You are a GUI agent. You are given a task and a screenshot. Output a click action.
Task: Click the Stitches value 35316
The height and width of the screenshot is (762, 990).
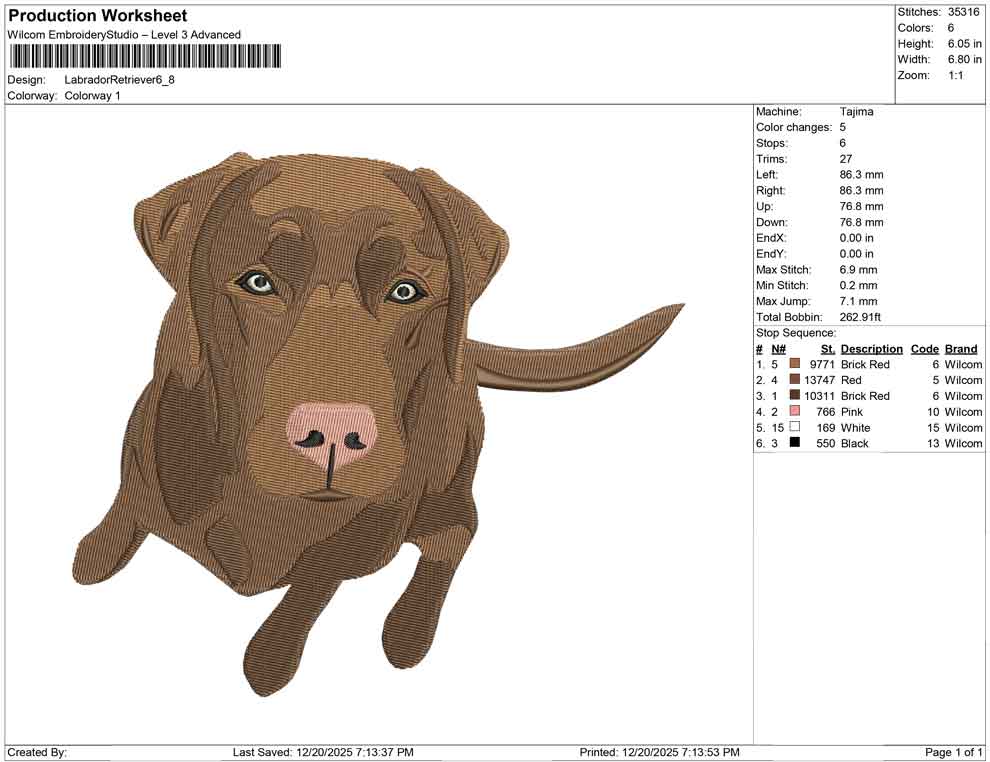[x=964, y=12]
